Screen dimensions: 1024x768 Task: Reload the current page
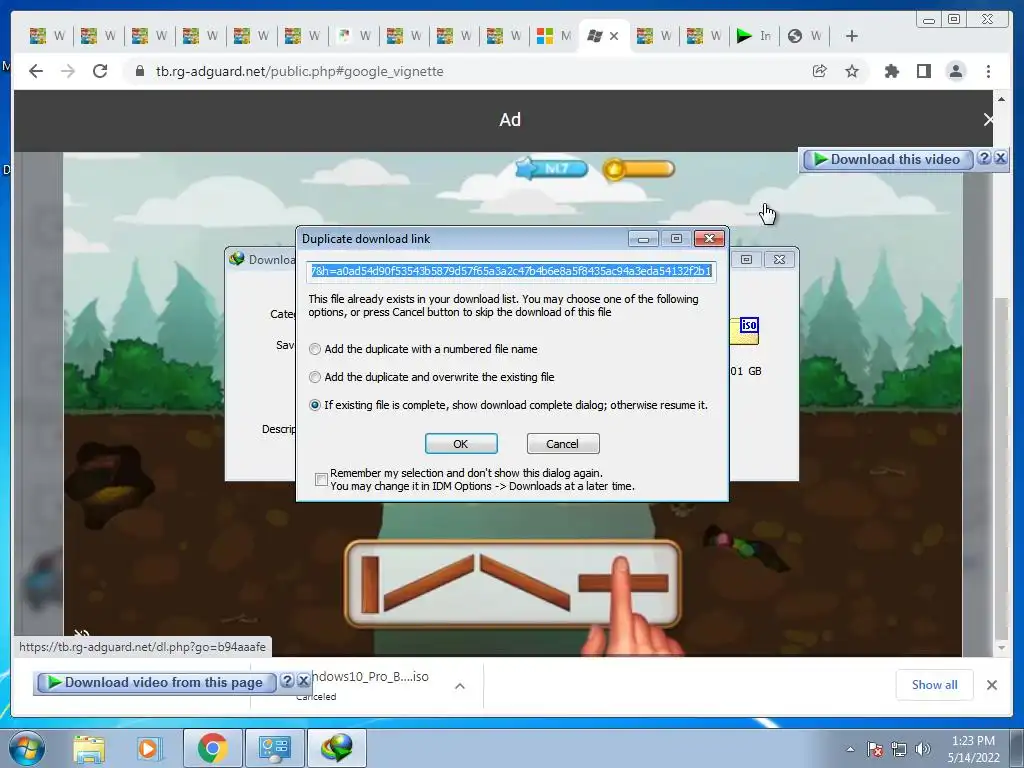coord(100,71)
